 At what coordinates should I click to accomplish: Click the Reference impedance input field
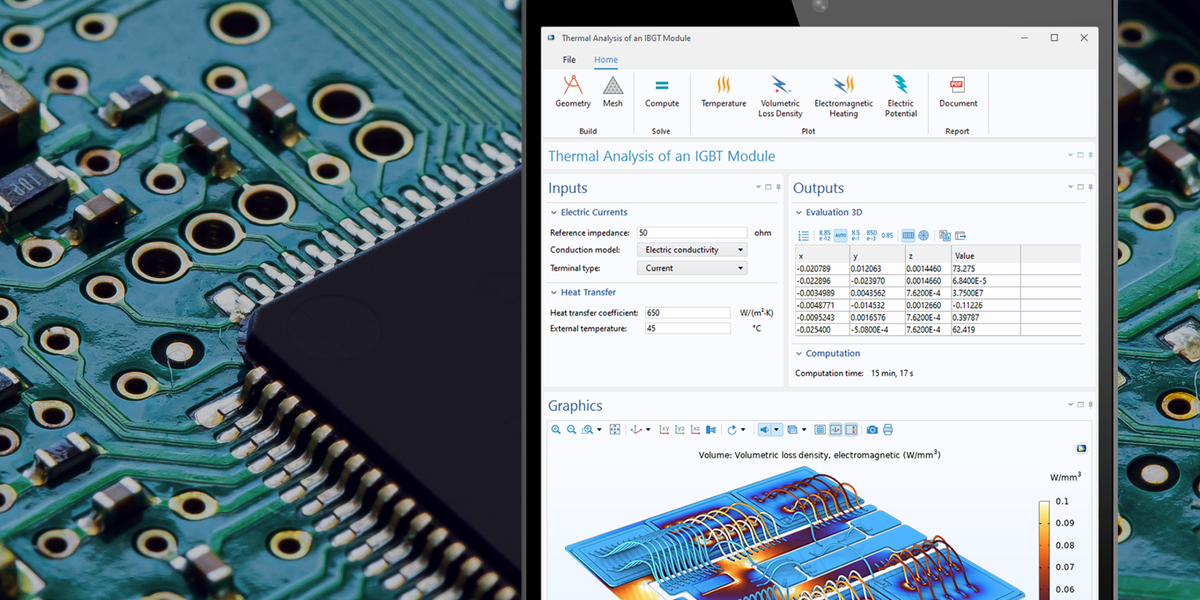[692, 232]
